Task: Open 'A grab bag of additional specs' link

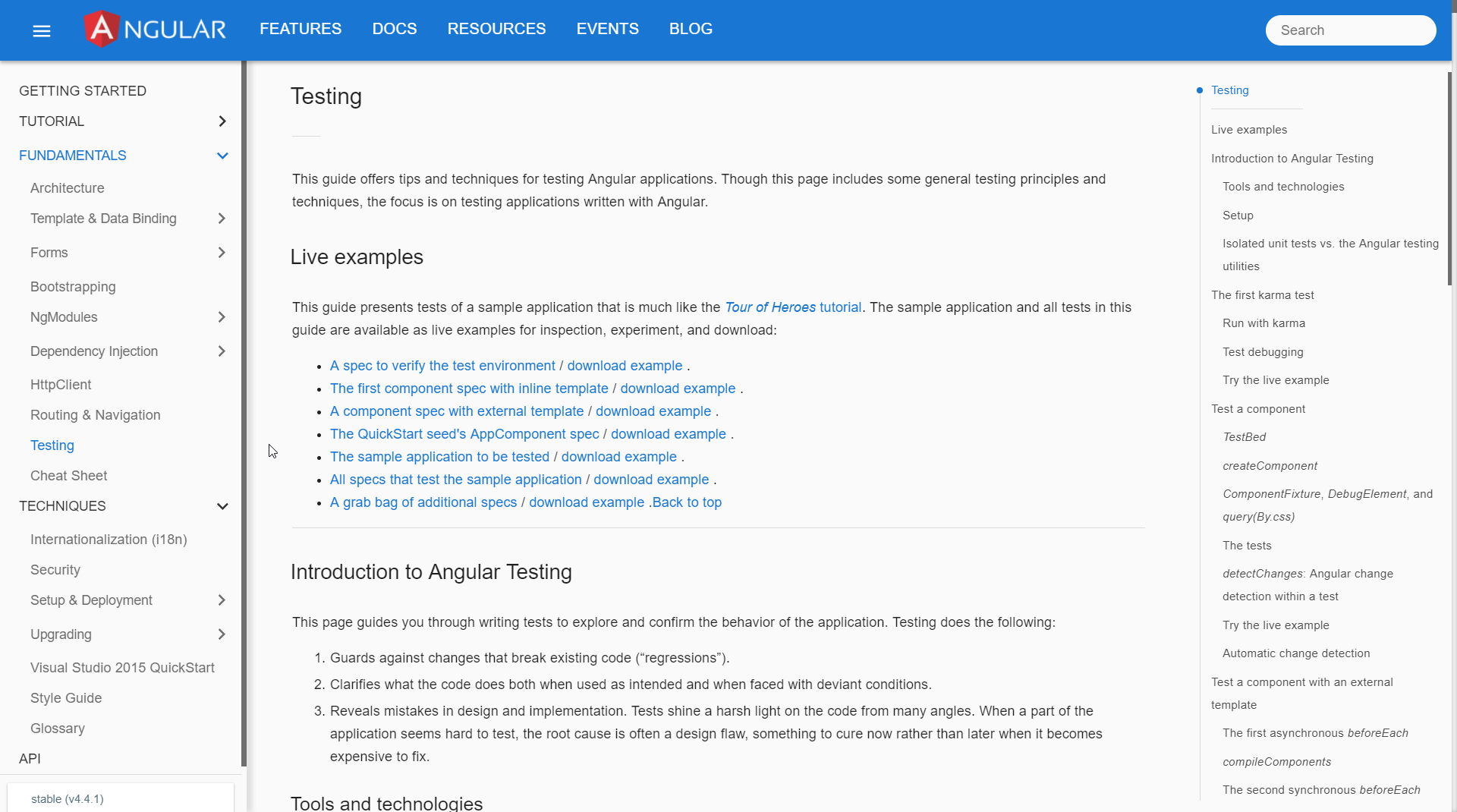Action: click(423, 502)
